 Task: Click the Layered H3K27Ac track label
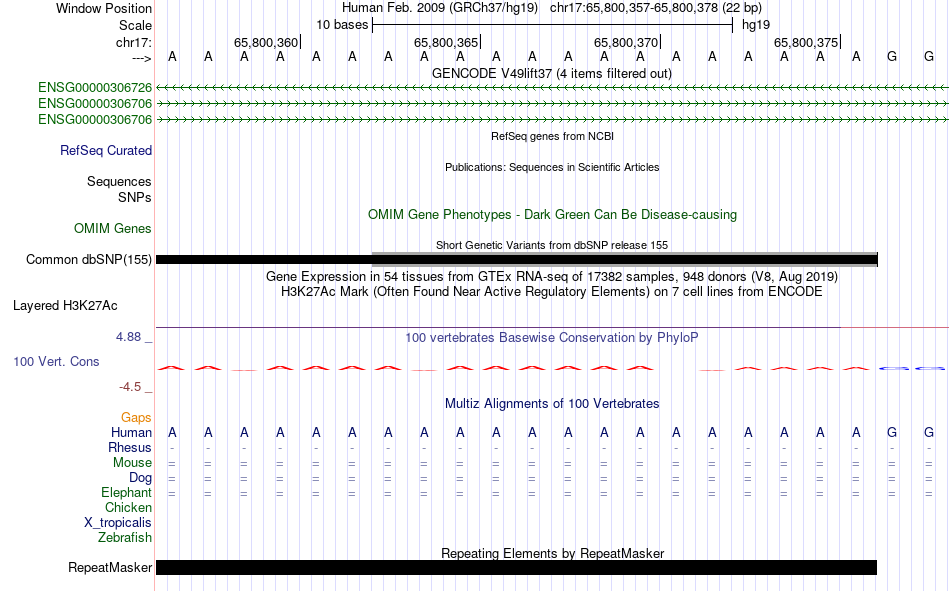pos(65,306)
